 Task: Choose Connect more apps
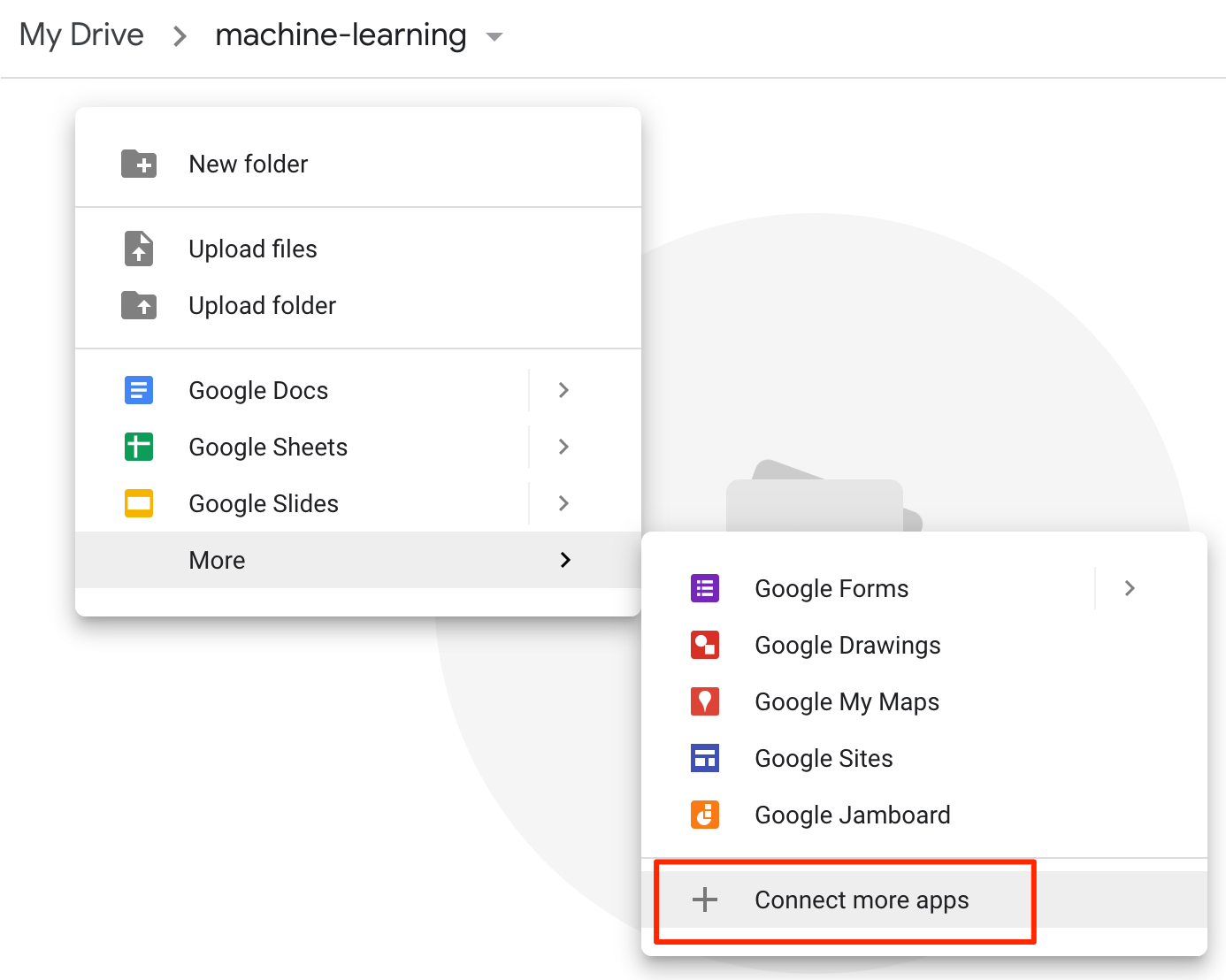[x=861, y=900]
